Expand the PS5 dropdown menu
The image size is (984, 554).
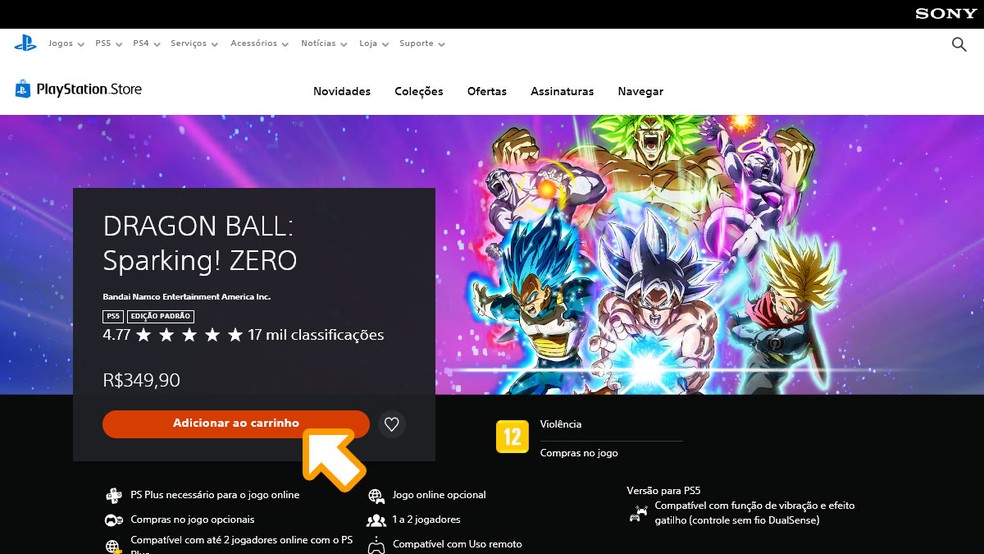click(x=109, y=43)
